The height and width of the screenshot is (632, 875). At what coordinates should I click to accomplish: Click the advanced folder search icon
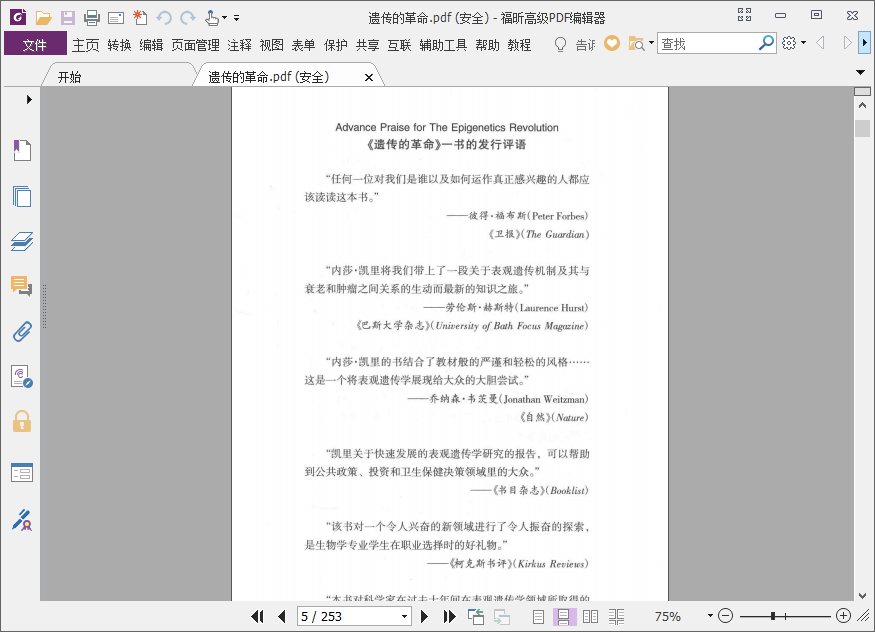(x=636, y=43)
